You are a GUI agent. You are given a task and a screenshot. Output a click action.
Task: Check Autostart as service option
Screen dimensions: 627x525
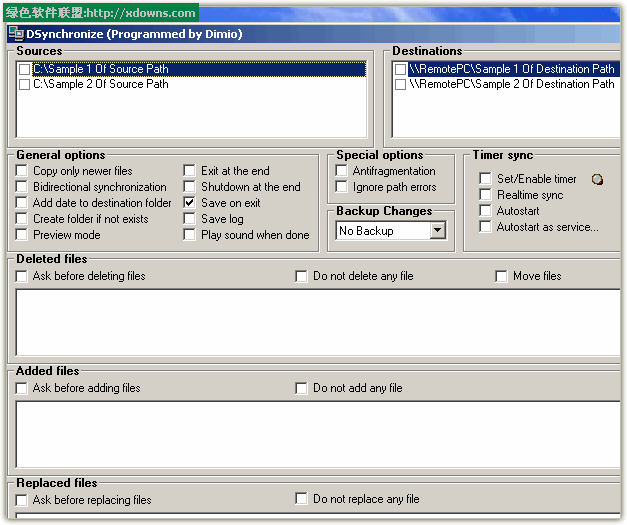coord(485,227)
